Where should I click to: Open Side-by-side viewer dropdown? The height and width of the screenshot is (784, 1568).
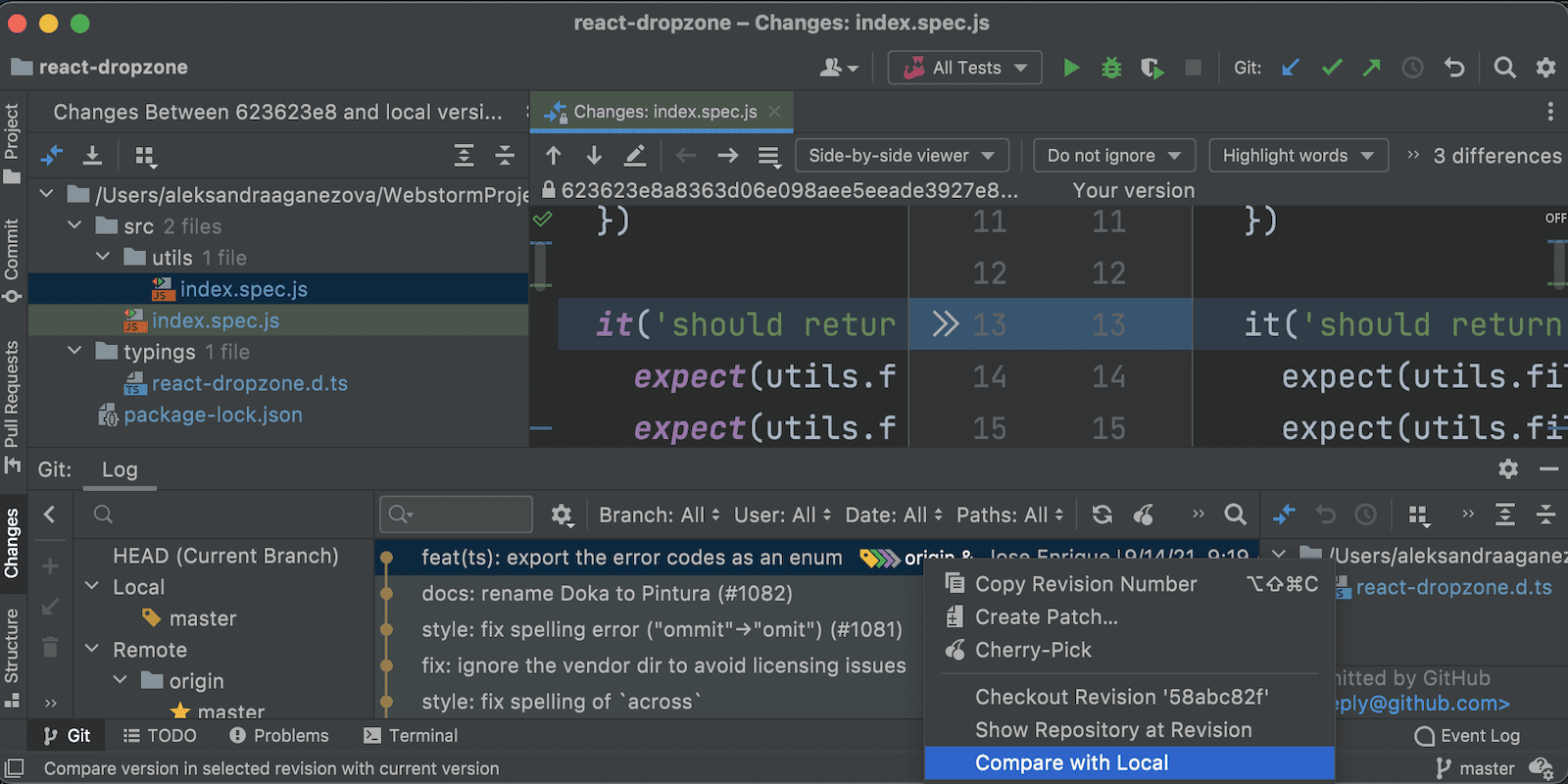point(902,156)
